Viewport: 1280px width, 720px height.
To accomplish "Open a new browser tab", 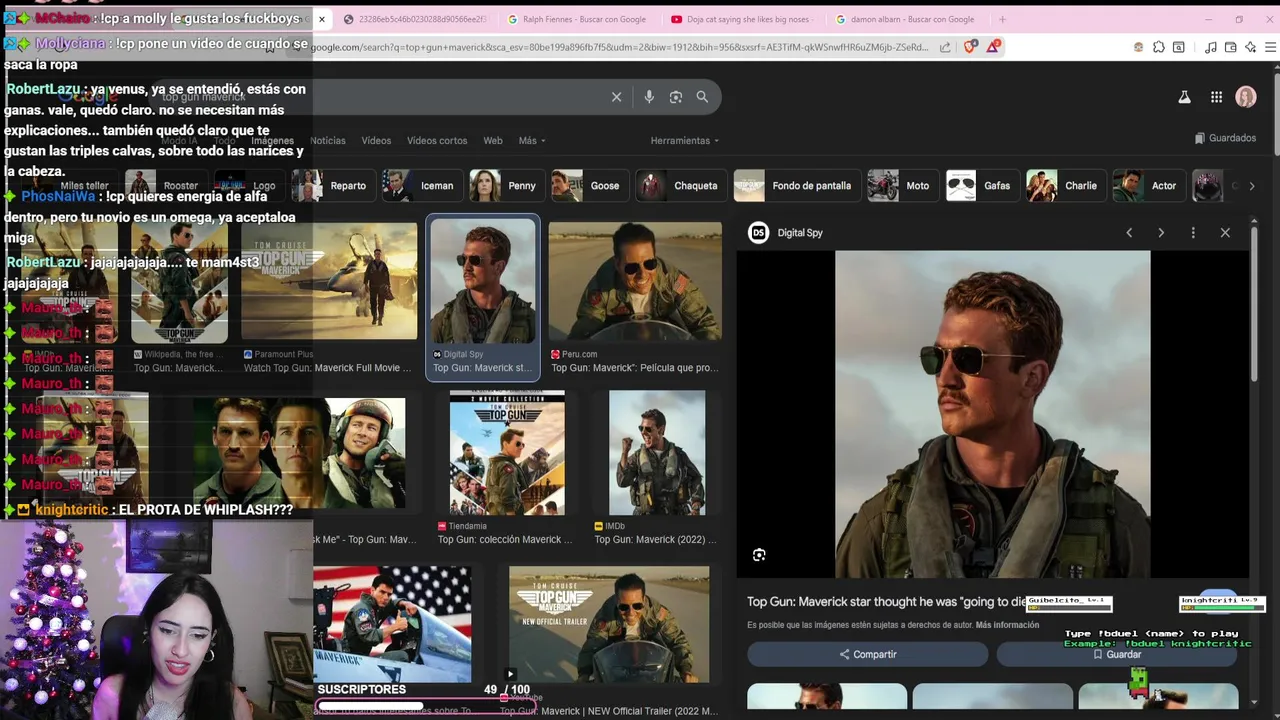I will pos(1002,19).
